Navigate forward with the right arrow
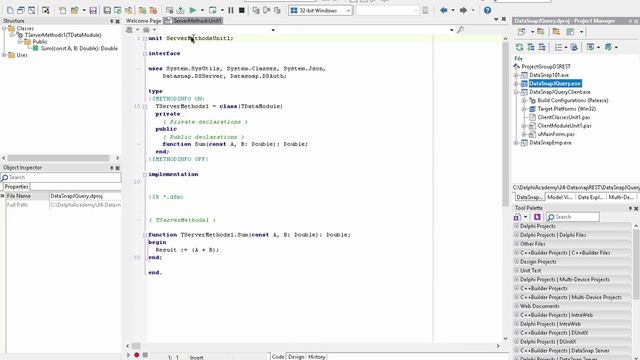The image size is (640, 360). pyautogui.click(x=463, y=10)
